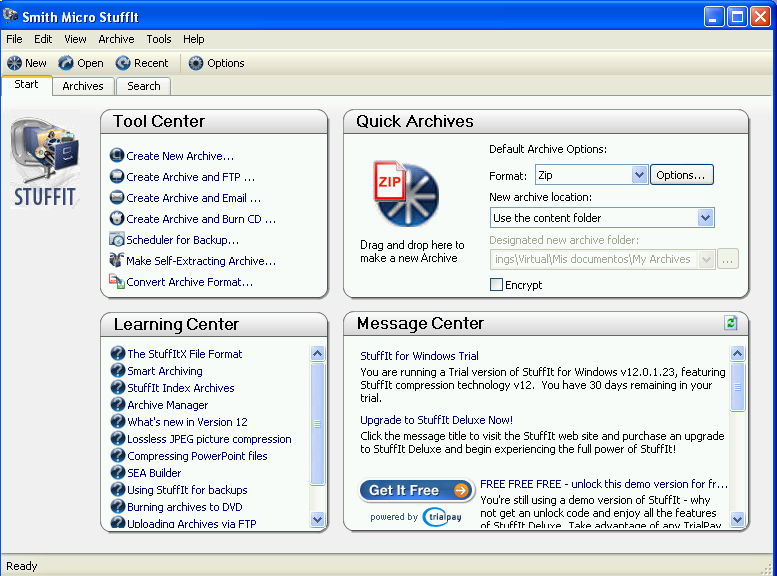The width and height of the screenshot is (777, 576).
Task: Open the Scheduler for Backup link
Action: click(x=182, y=240)
